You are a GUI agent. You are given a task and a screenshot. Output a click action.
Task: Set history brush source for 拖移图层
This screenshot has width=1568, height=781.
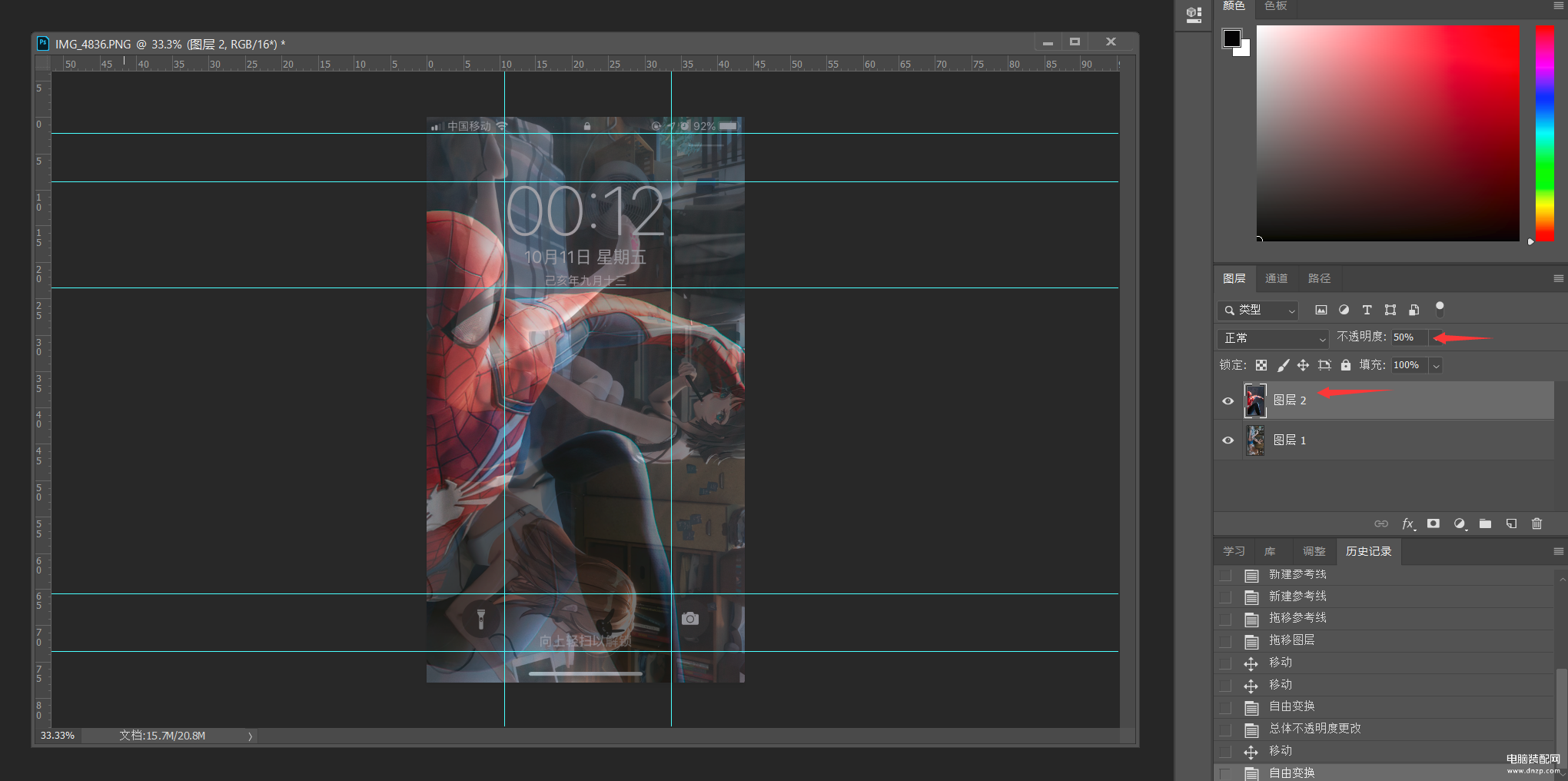tap(1225, 641)
